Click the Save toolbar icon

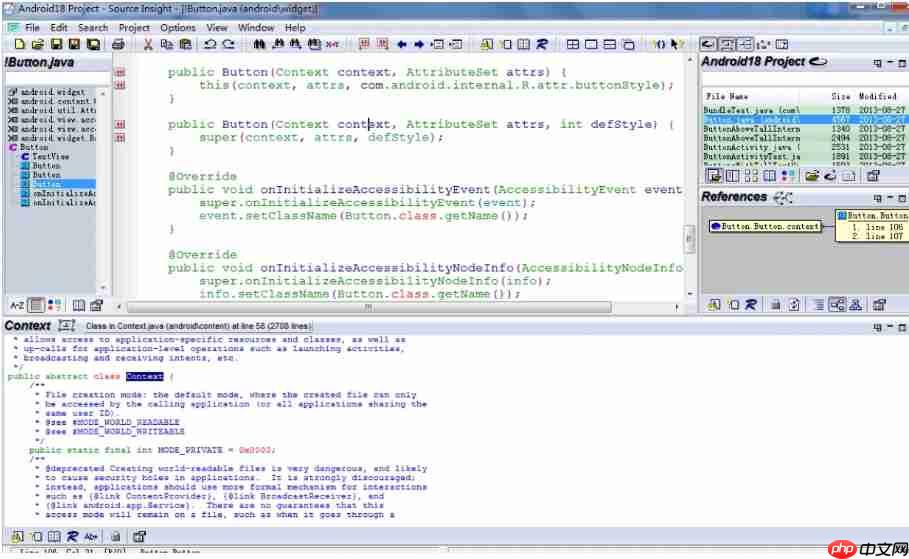tap(56, 44)
